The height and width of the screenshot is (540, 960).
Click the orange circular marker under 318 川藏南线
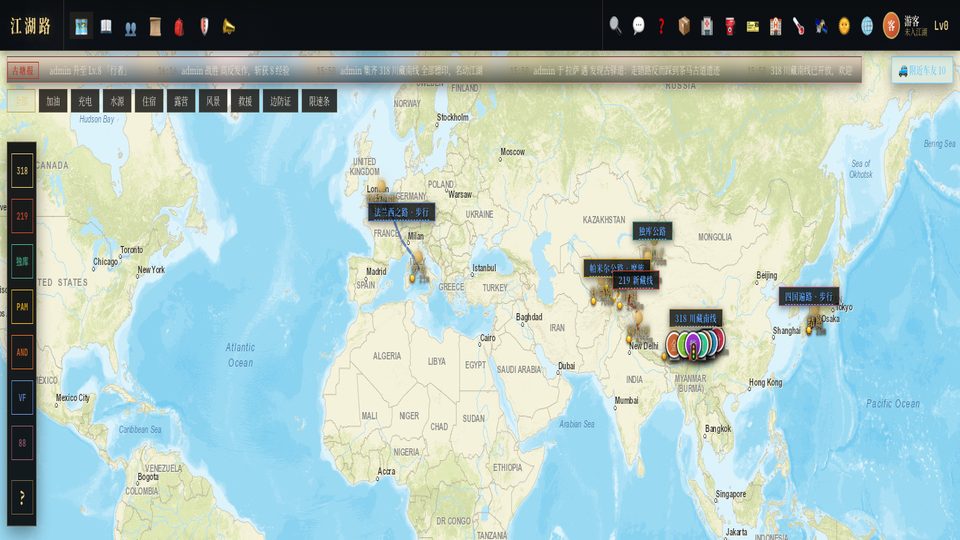coord(674,345)
